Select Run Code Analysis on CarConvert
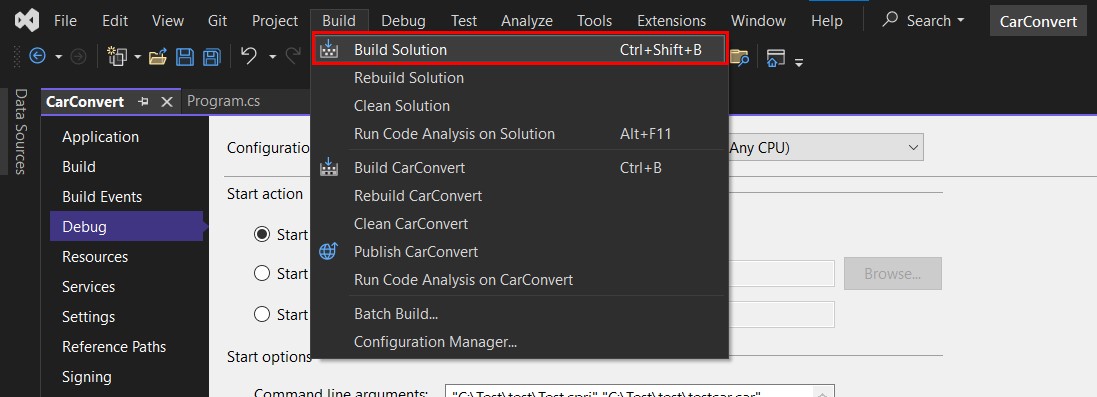 (520, 279)
